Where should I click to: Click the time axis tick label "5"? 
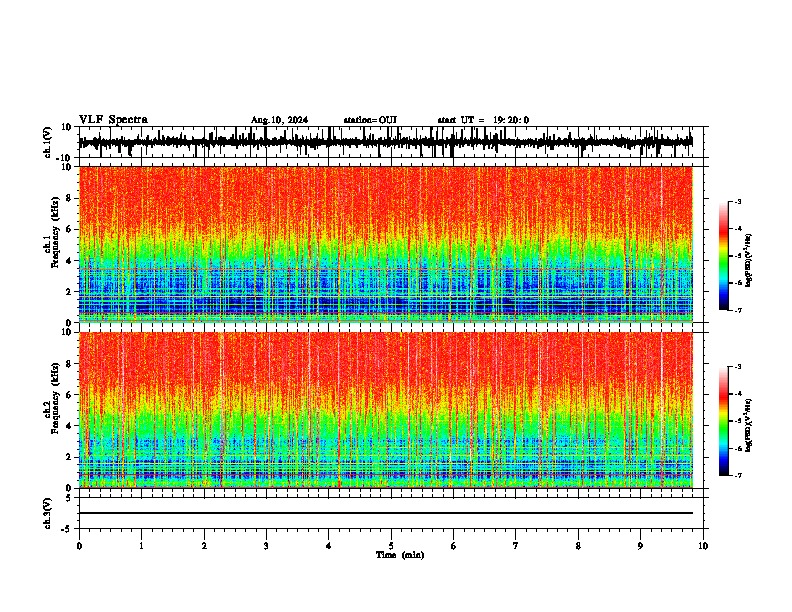[391, 546]
